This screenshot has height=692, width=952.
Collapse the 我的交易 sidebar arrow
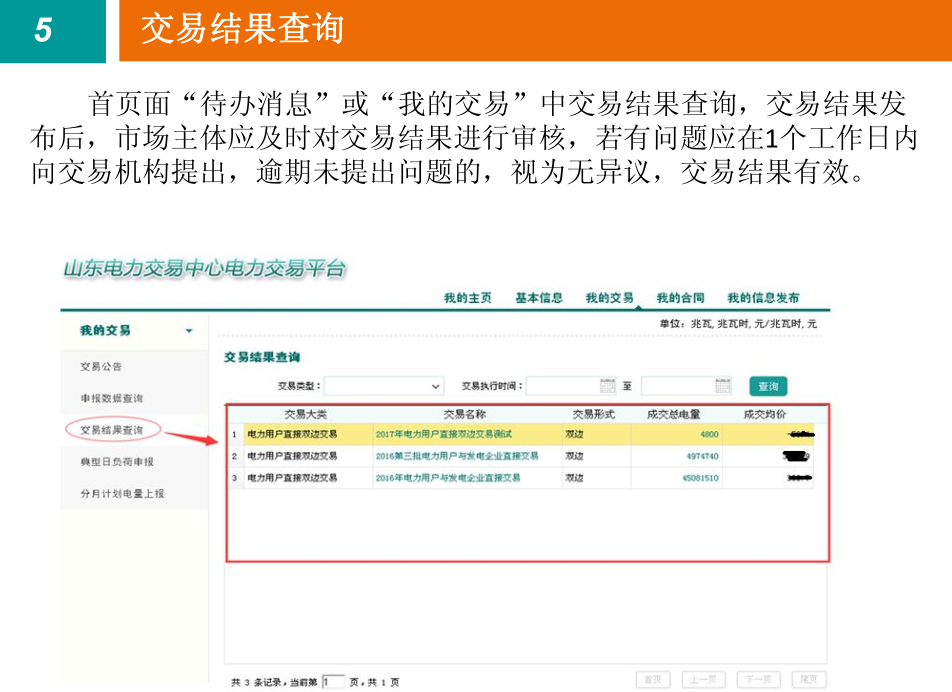tap(189, 331)
